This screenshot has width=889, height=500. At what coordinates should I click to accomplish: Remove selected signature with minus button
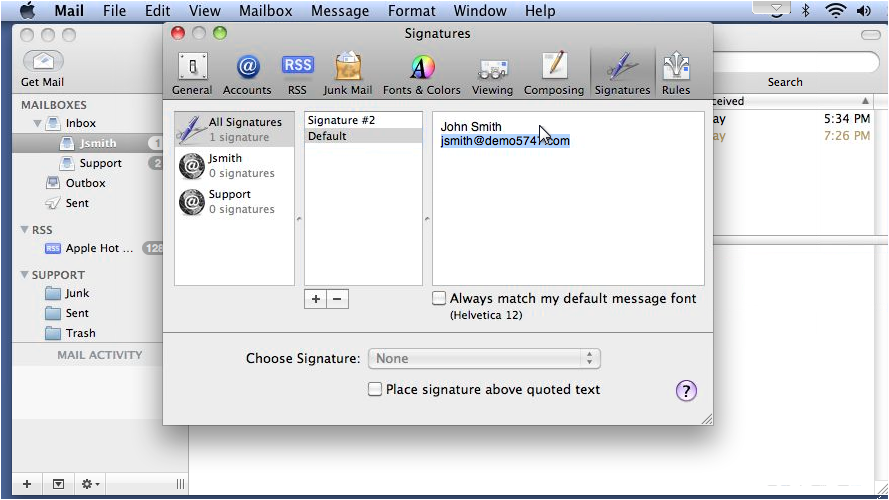(337, 299)
